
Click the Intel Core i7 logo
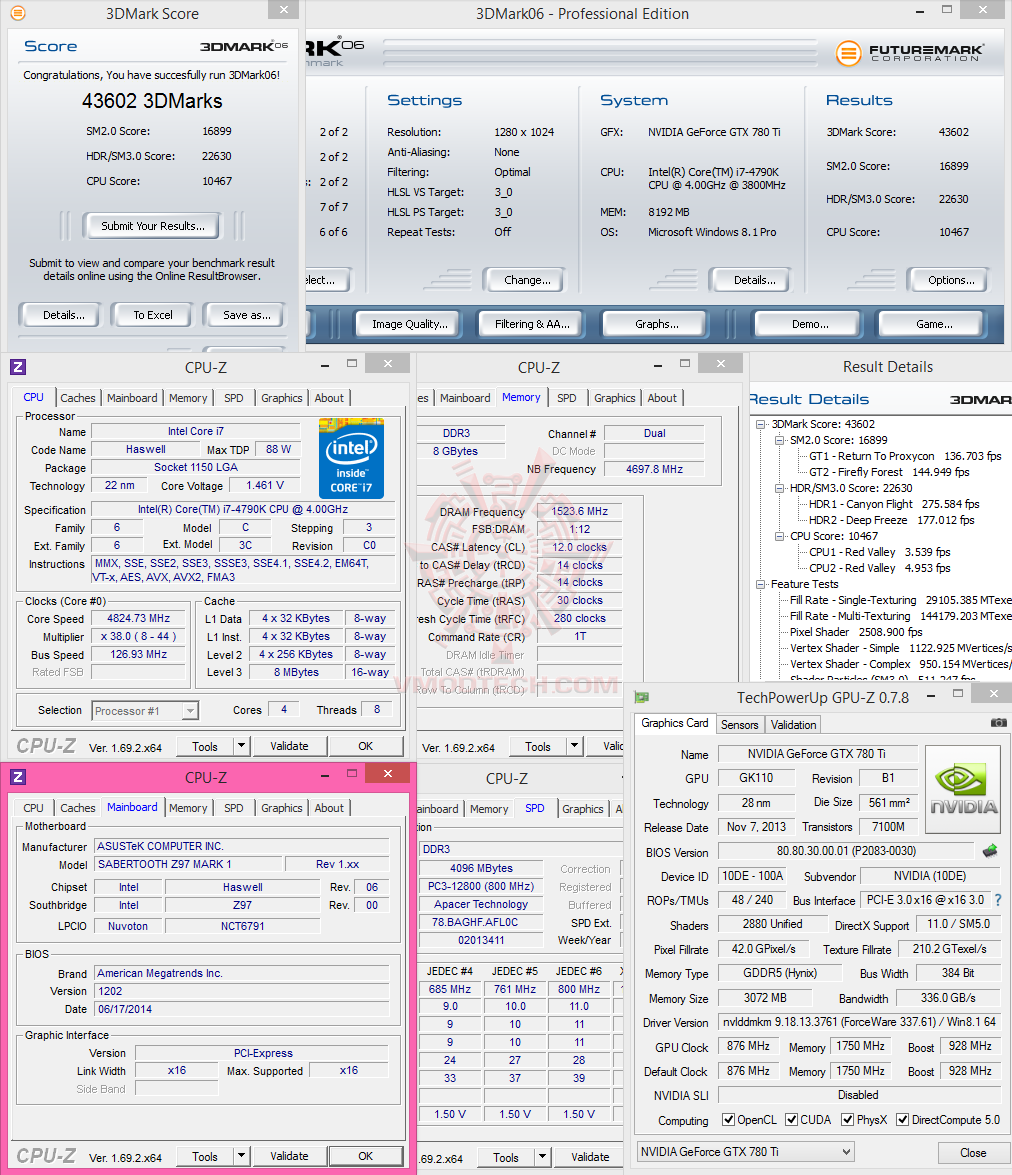[351, 459]
